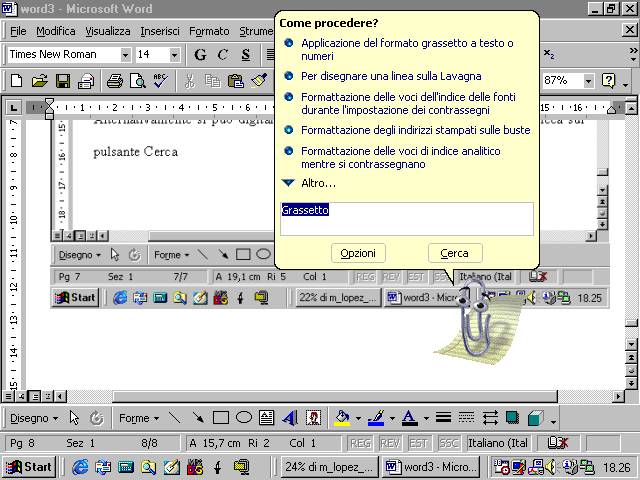This screenshot has width=640, height=480.
Task: Apply Shadow effect using green square icon
Action: [512, 418]
